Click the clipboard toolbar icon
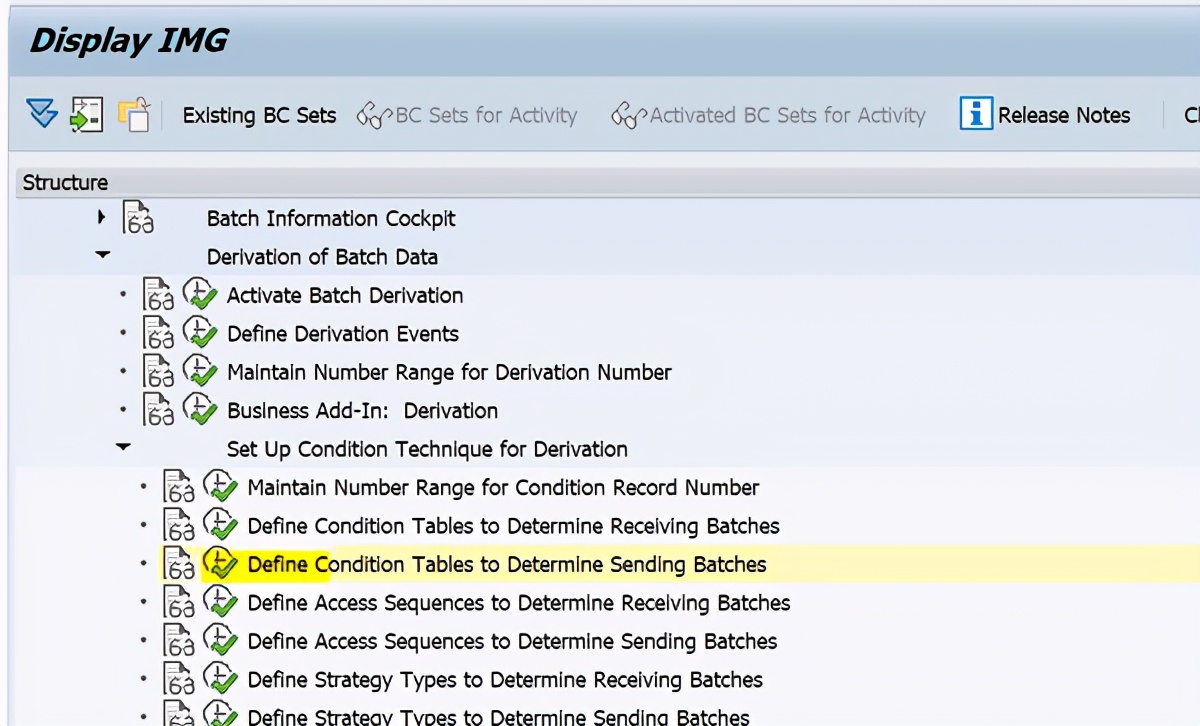 pyautogui.click(x=135, y=114)
